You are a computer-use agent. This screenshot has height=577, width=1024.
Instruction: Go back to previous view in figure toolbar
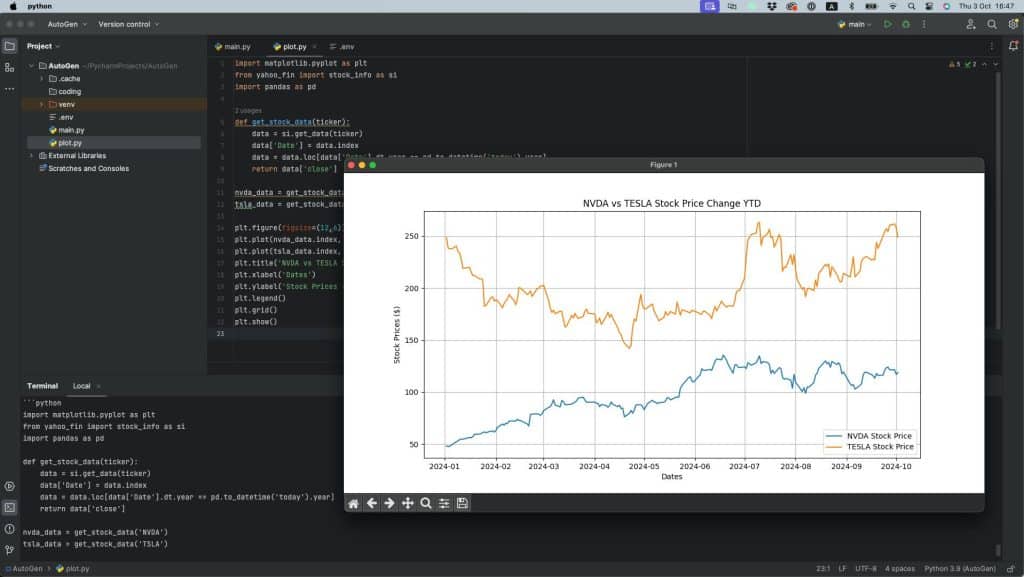[371, 503]
